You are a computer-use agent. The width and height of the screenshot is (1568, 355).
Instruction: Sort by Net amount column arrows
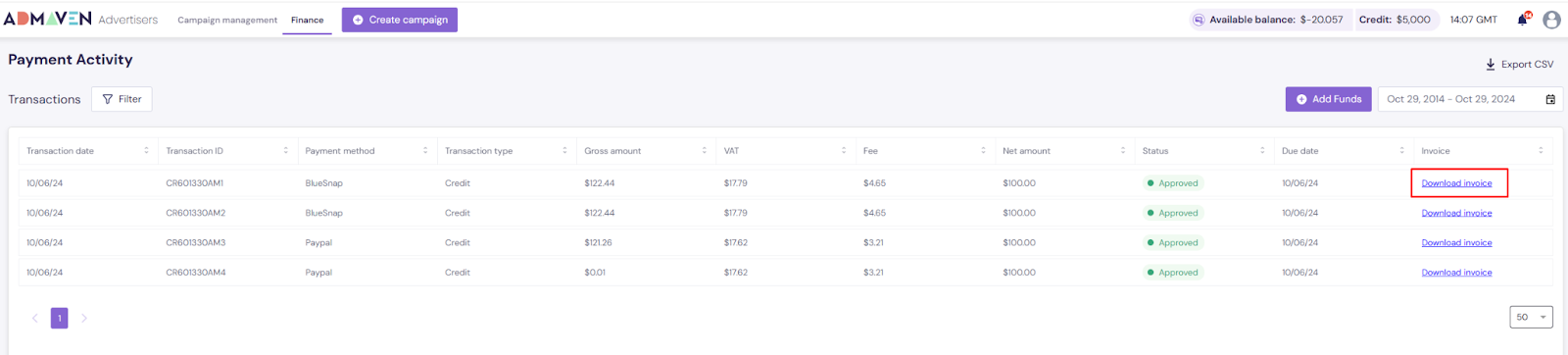coord(1122,151)
